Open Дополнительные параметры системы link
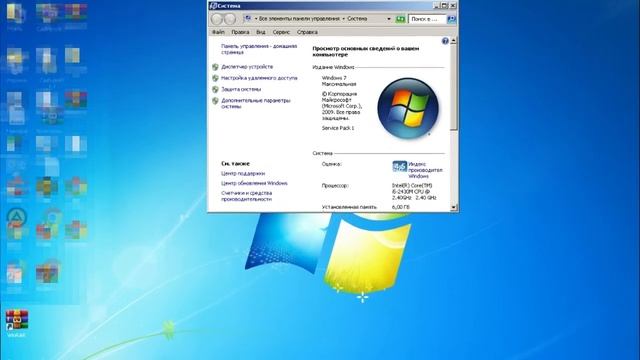The width and height of the screenshot is (640, 360). pos(256,103)
